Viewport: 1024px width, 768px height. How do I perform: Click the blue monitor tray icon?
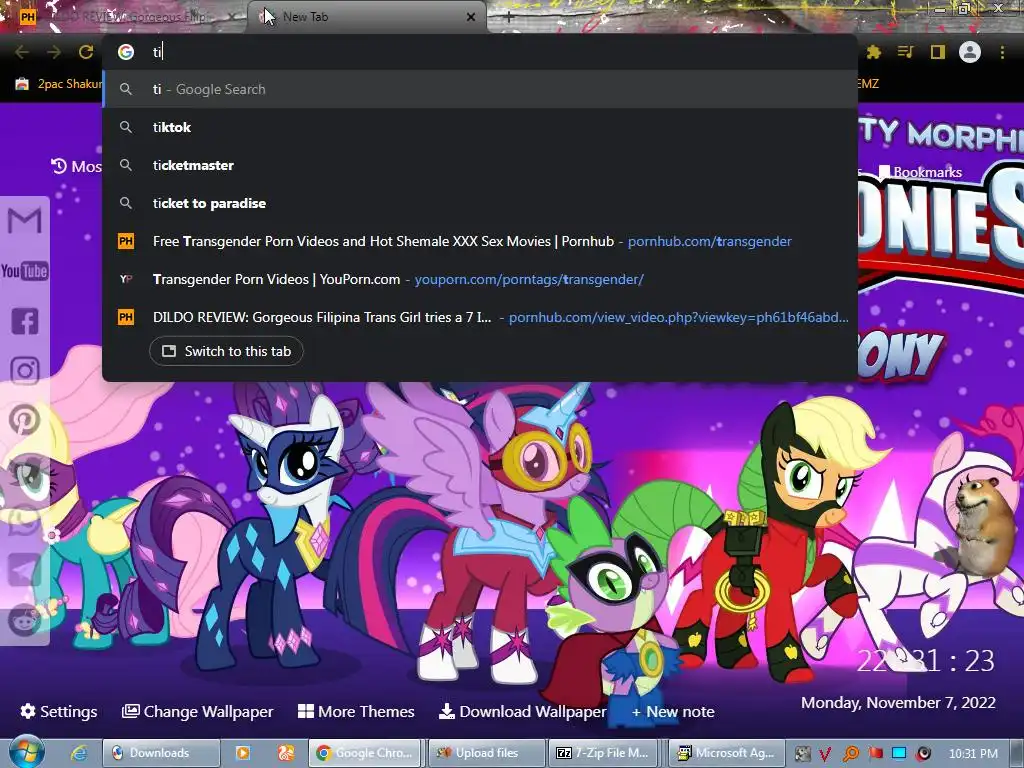[x=899, y=754]
